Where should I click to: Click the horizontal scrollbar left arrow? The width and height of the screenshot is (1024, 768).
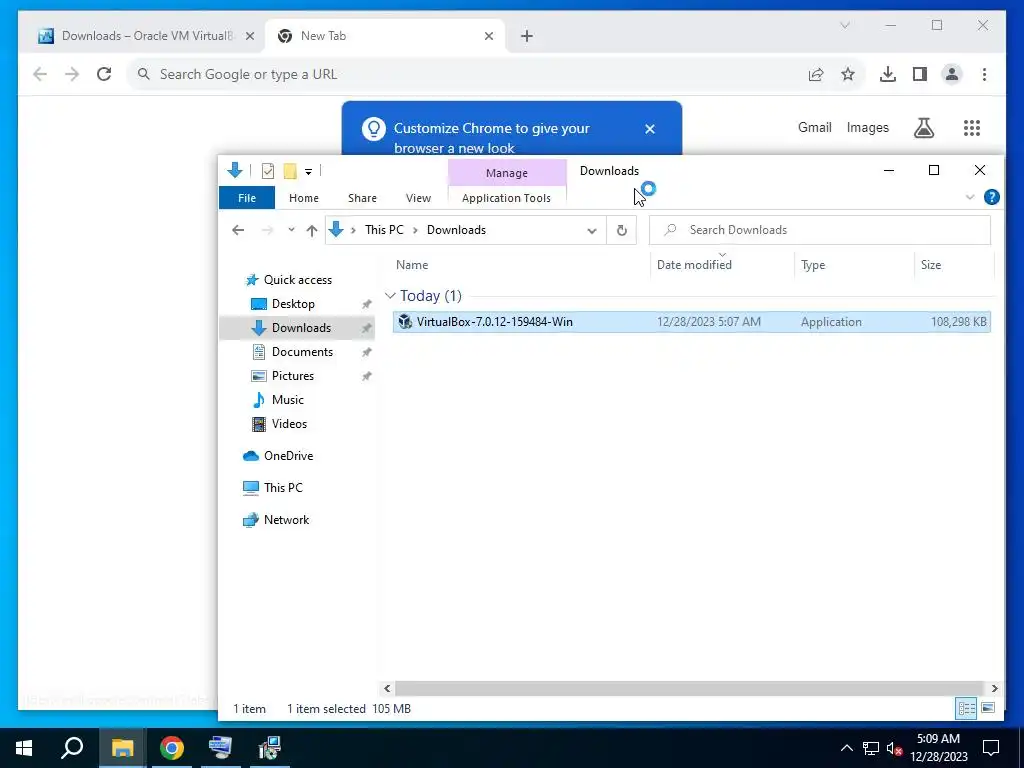point(387,688)
